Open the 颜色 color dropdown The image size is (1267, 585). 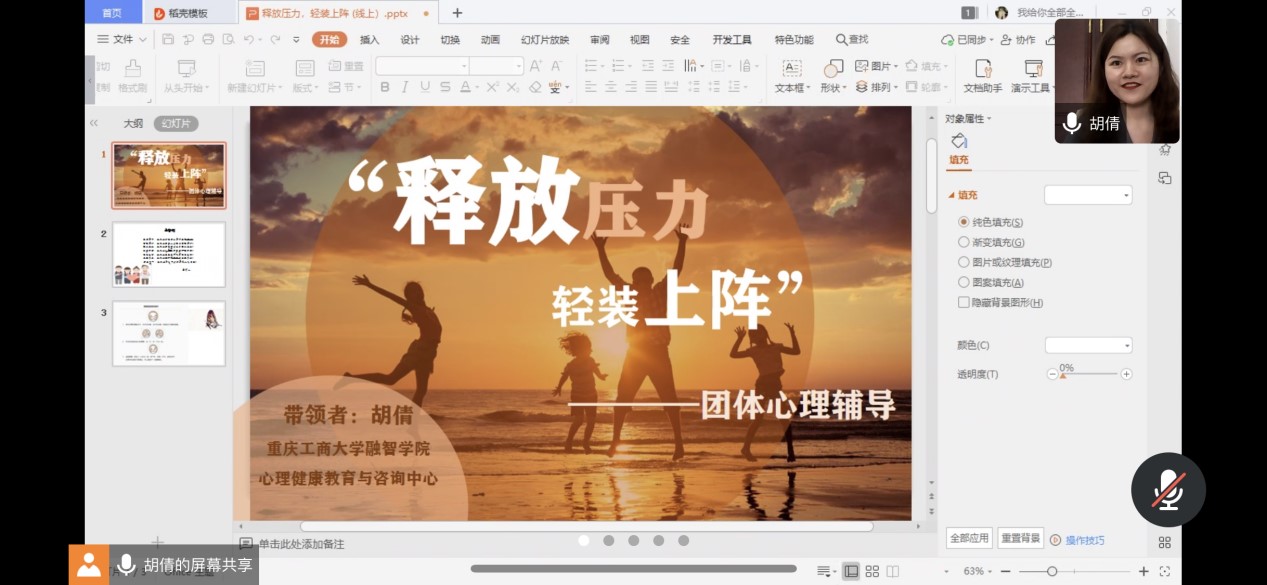click(1088, 345)
